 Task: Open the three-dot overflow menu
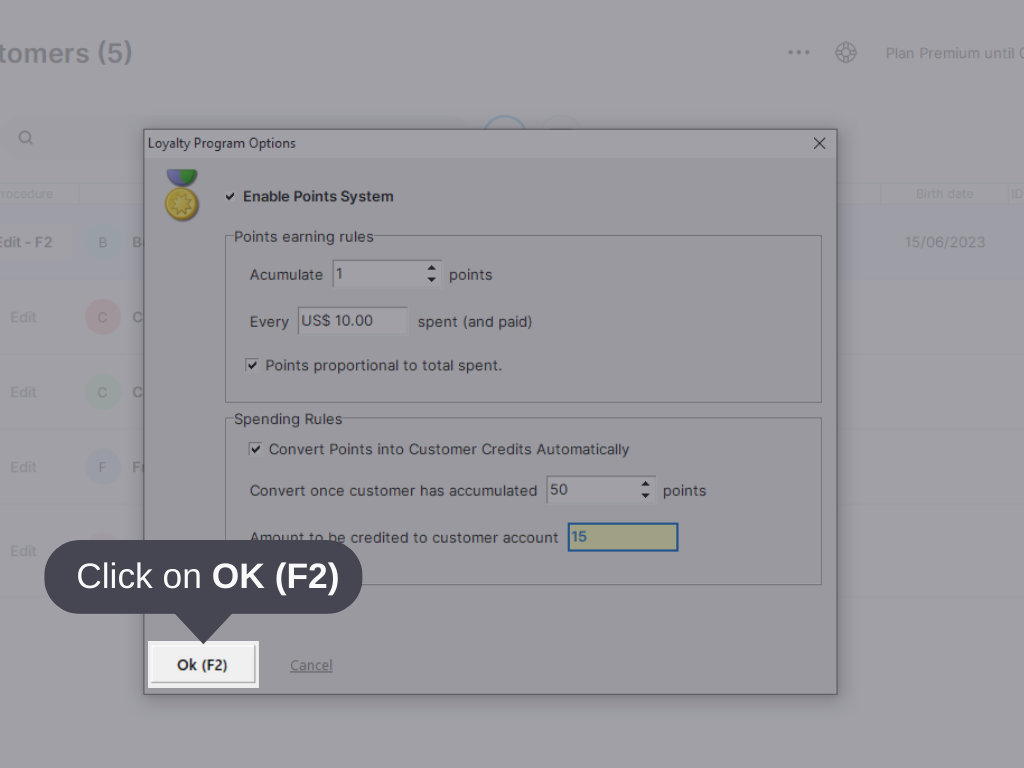coord(798,52)
